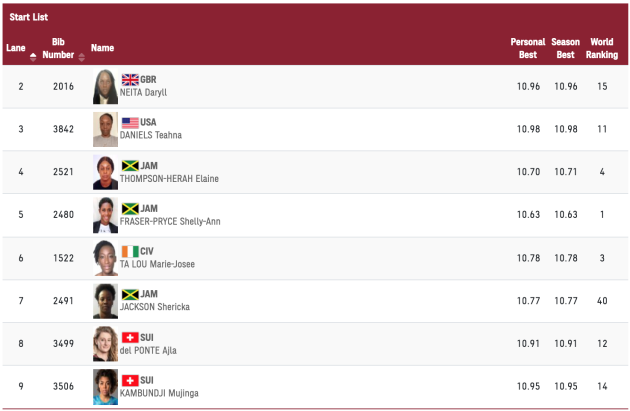
Task: Click the Season Best column header
Action: pyautogui.click(x=565, y=48)
